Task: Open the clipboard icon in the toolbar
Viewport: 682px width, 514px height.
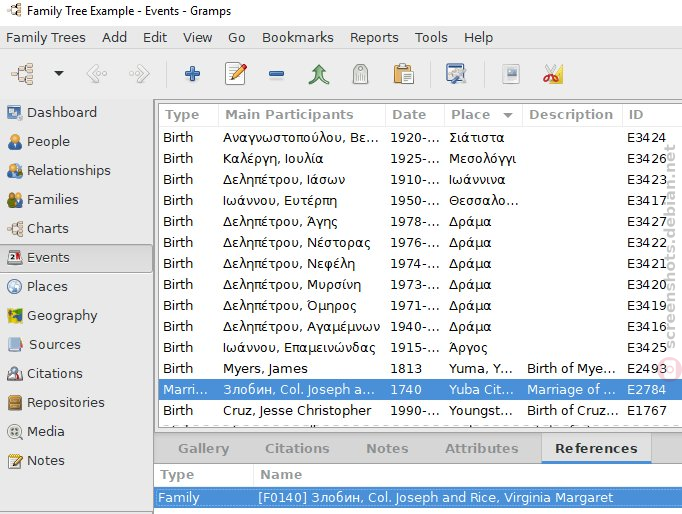Action: pyautogui.click(x=404, y=74)
